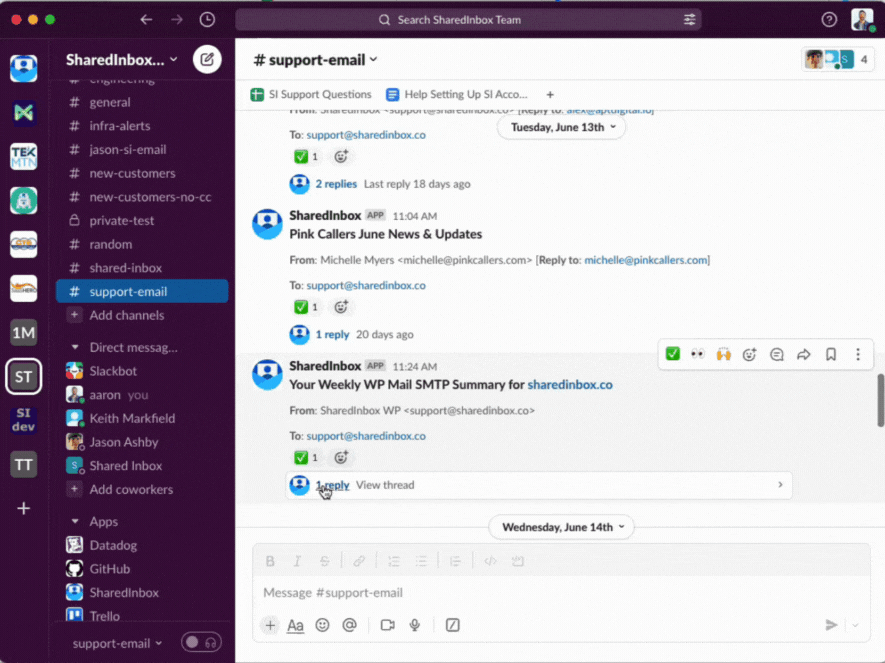885x663 pixels.
Task: Record an audio clip with microphone
Action: tap(414, 625)
